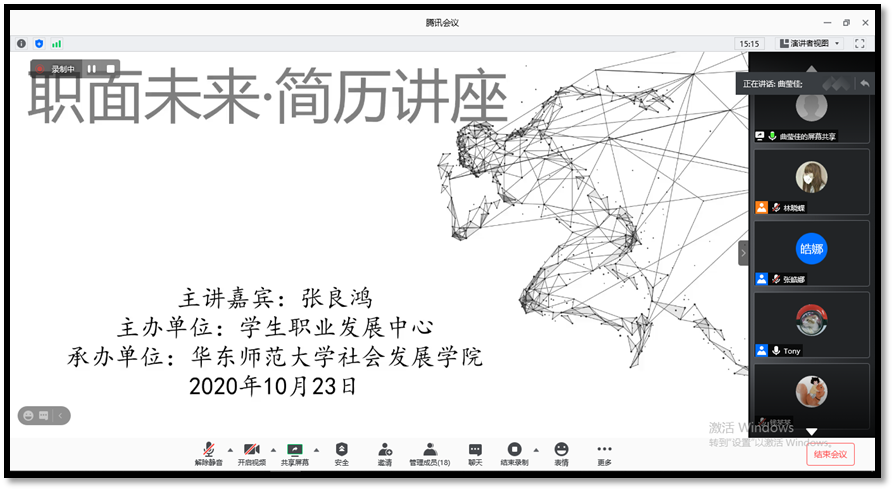Click the 邀请 invite icon
This screenshot has height=491, width=894.
(x=385, y=450)
